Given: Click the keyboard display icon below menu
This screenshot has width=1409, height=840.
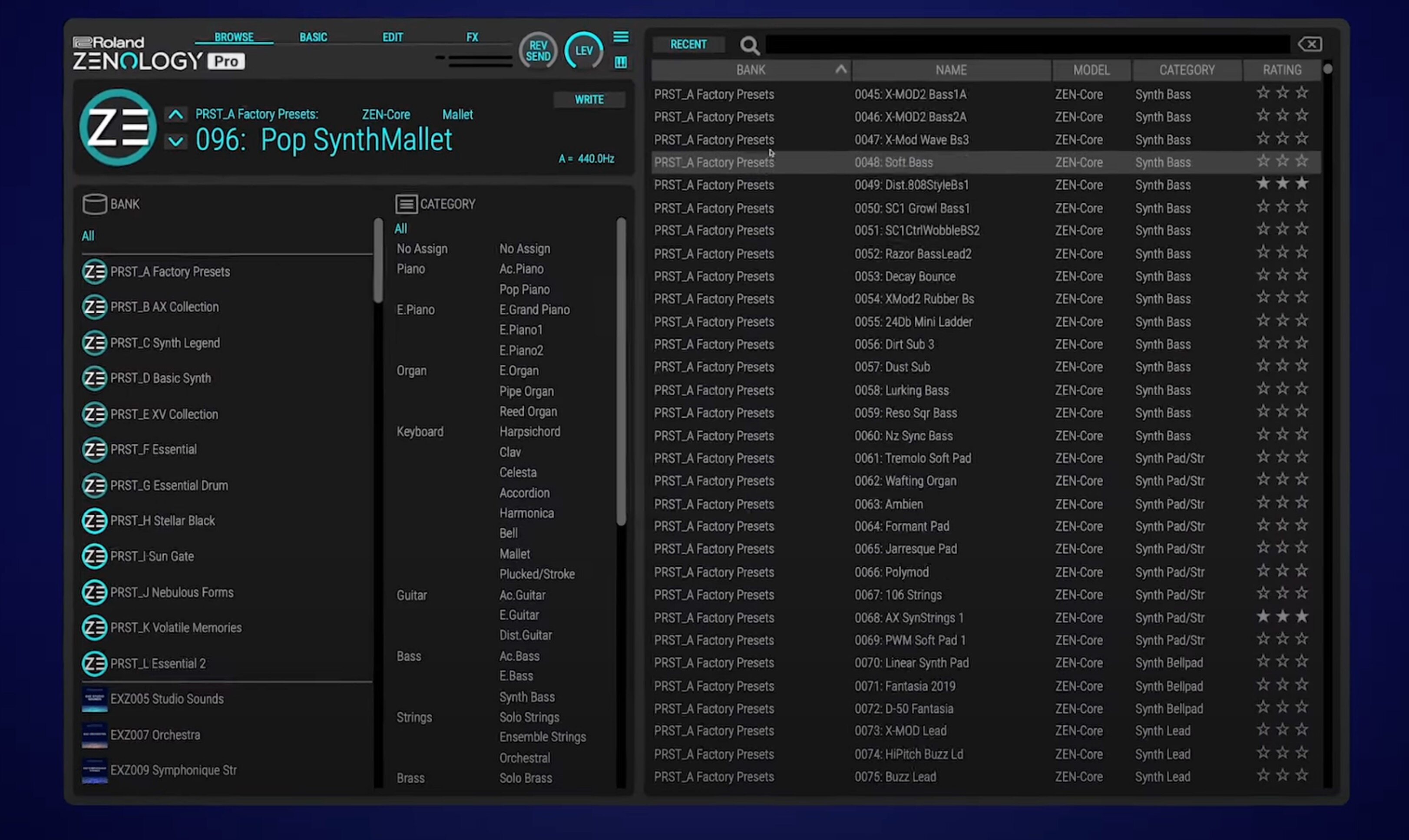Looking at the screenshot, I should pos(621,62).
